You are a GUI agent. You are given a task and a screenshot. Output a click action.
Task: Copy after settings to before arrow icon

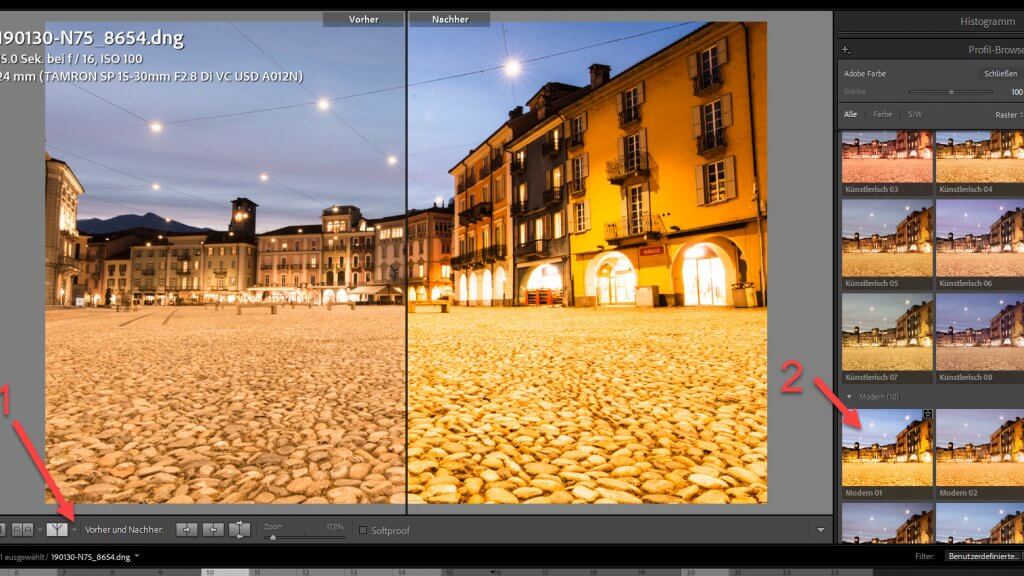[x=213, y=529]
